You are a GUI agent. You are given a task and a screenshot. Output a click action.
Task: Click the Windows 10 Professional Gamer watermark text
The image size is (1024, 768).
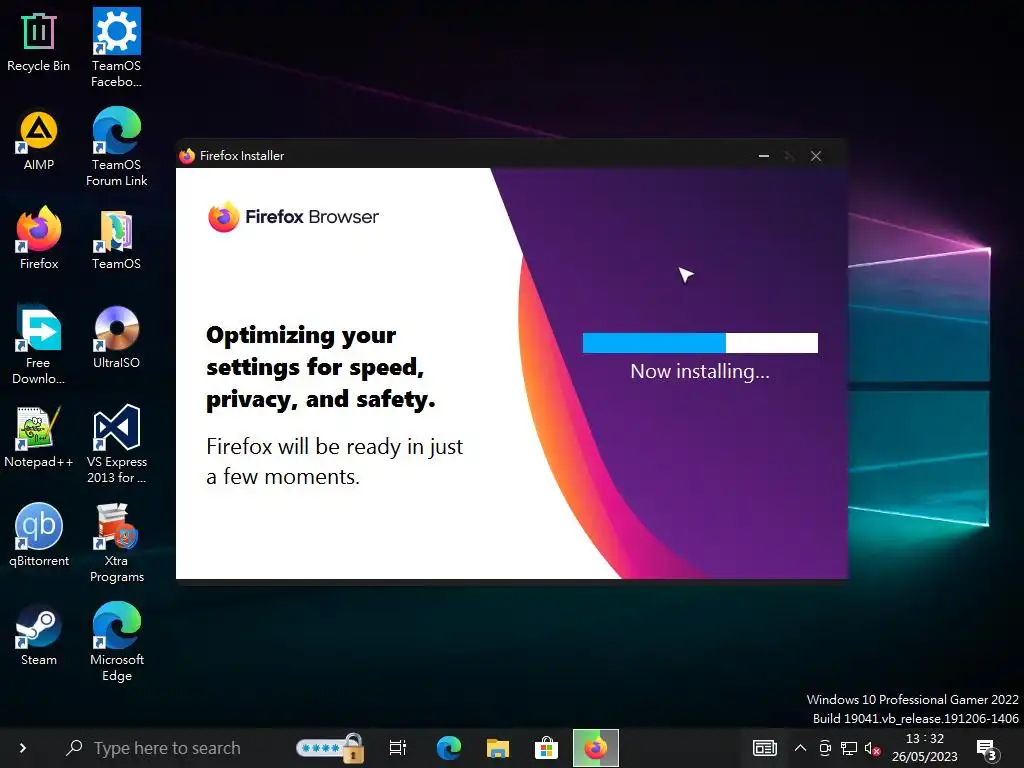(912, 699)
